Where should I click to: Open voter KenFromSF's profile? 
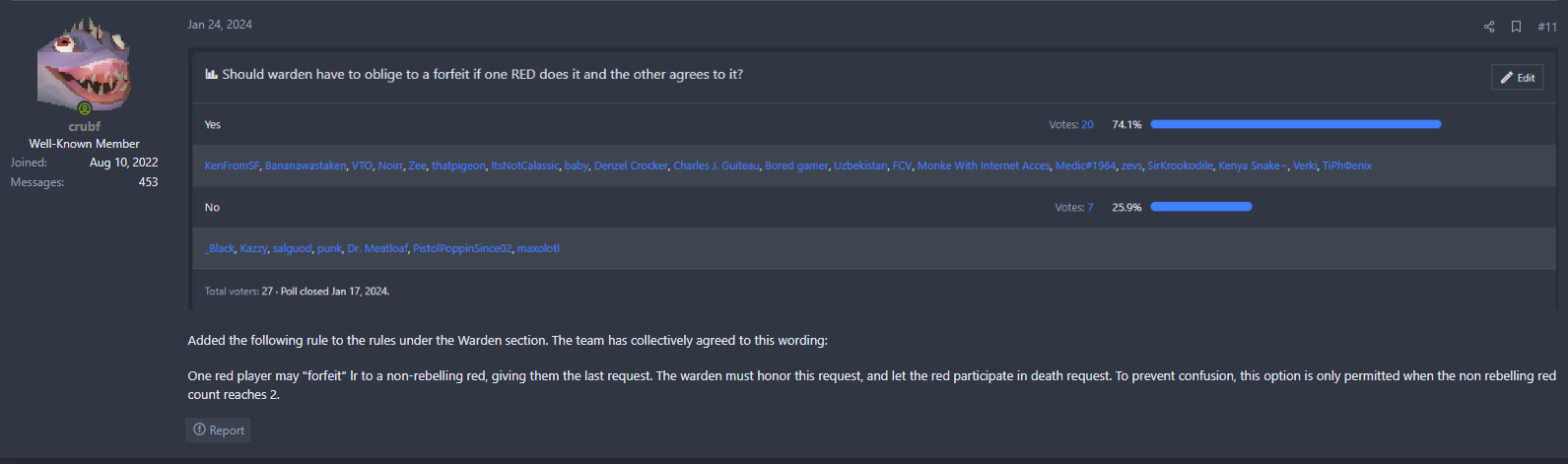pos(232,166)
